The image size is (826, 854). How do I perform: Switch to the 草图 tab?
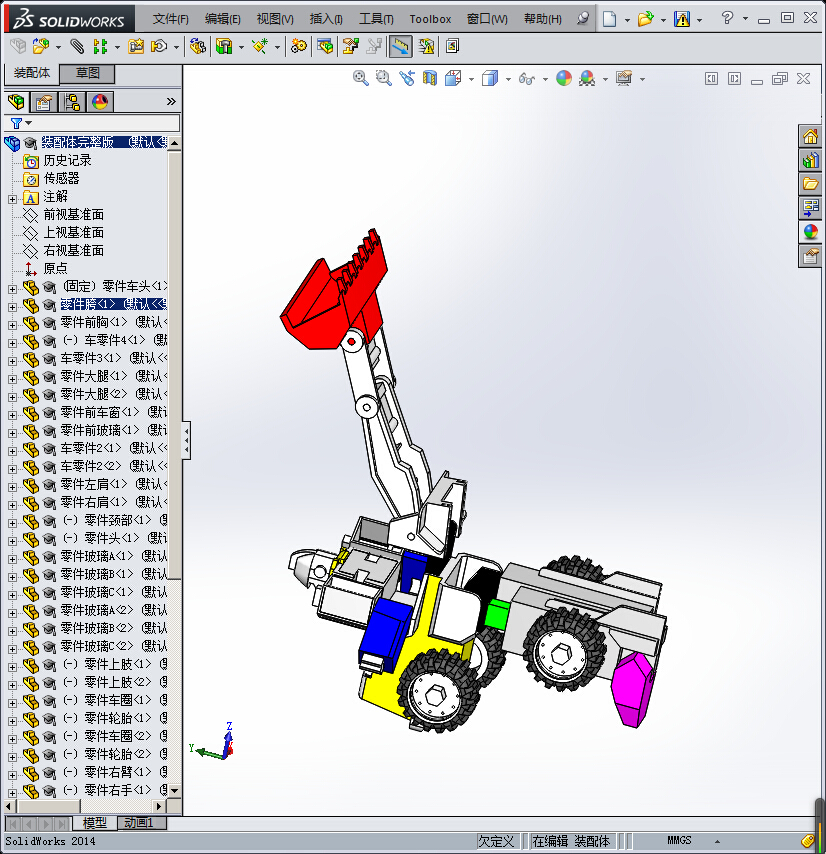(87, 73)
